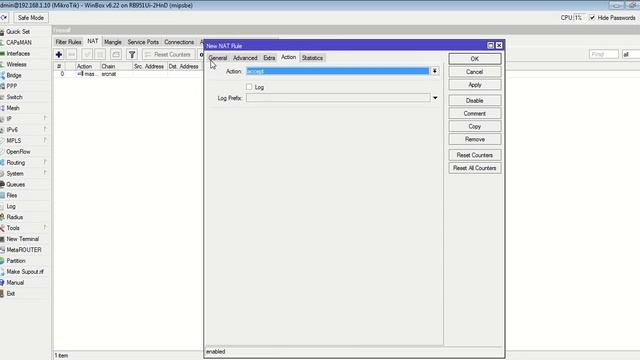The height and width of the screenshot is (360, 640).
Task: Open Log in sidebar menu
Action: [x=11, y=207]
